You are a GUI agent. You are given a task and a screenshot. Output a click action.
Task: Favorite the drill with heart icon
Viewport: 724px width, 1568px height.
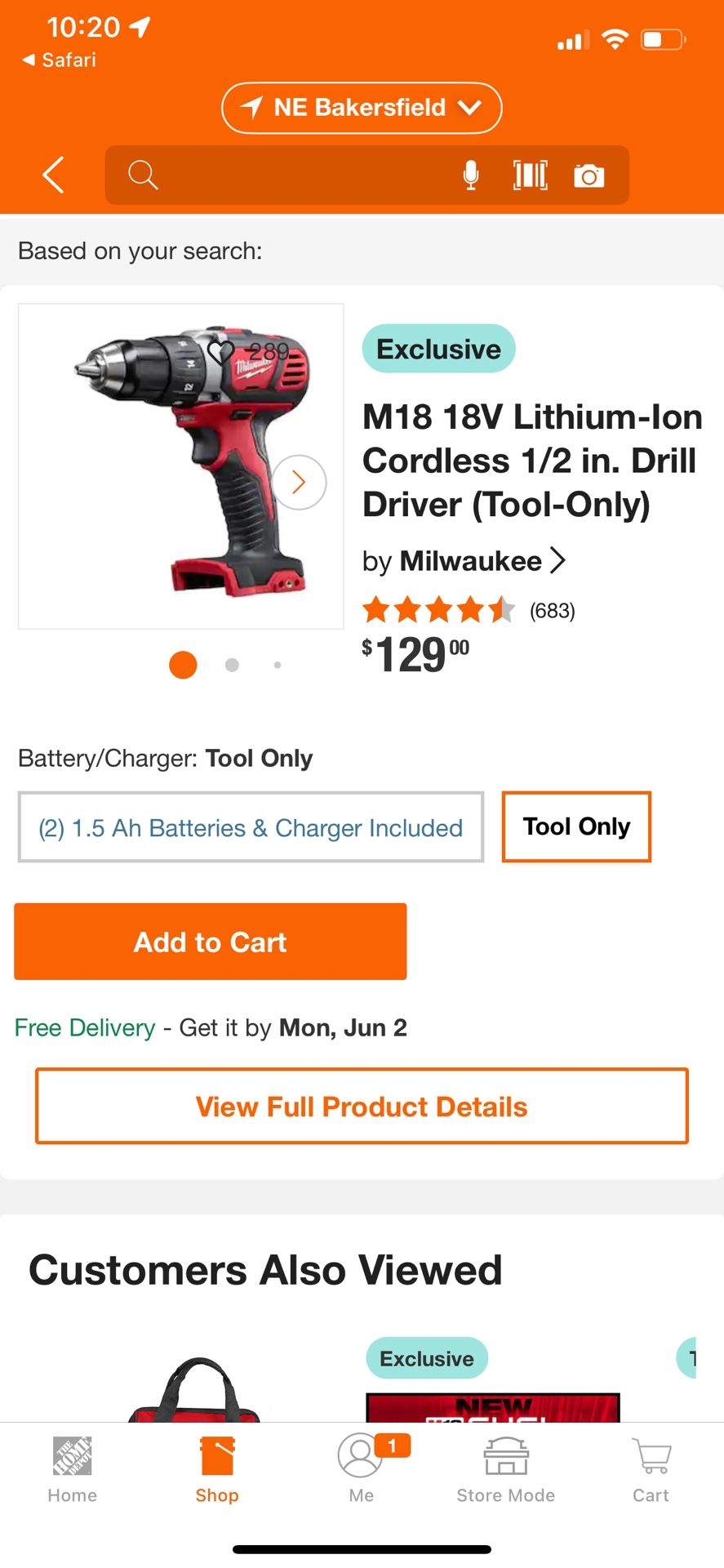pos(221,353)
